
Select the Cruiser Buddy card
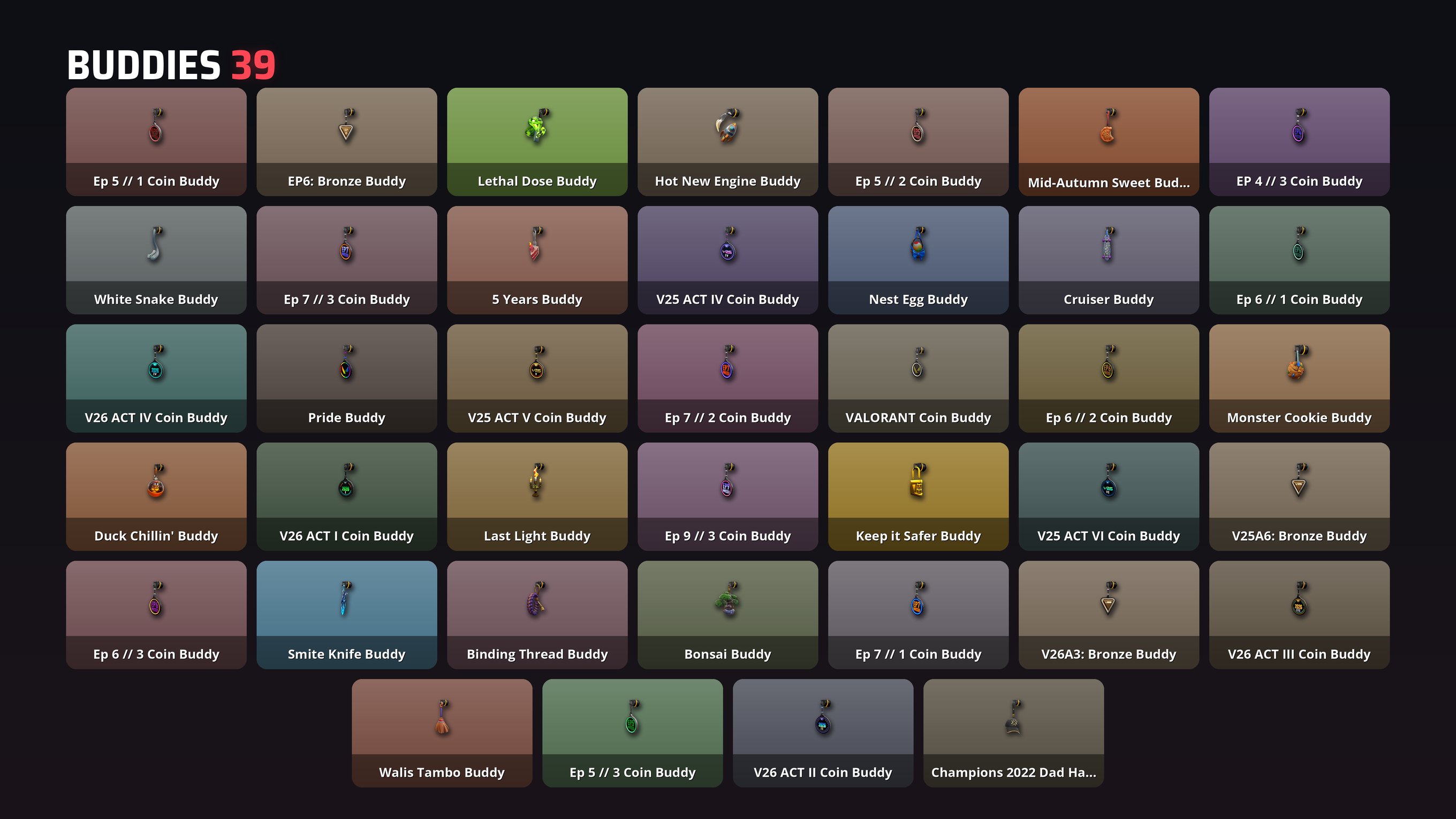click(x=1109, y=260)
